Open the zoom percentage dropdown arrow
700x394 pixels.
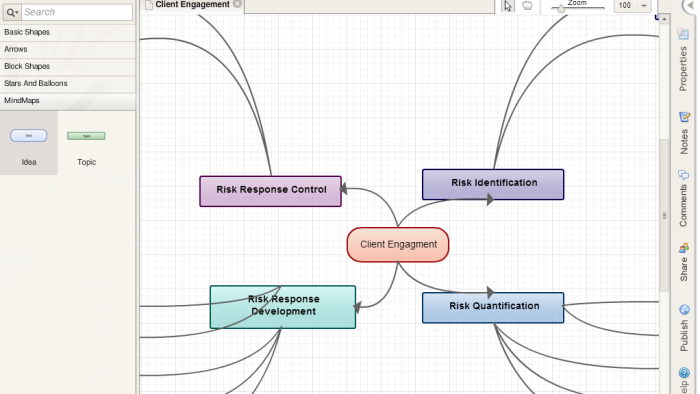click(x=644, y=6)
